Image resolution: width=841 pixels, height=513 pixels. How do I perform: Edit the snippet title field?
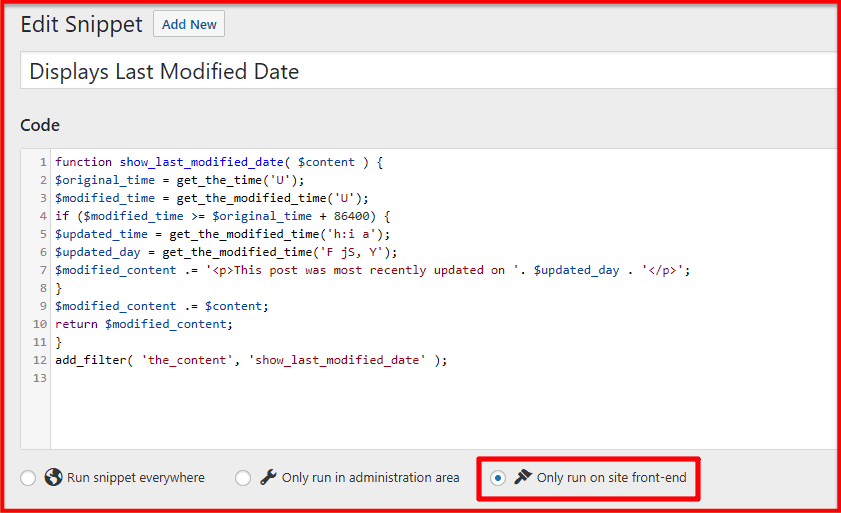click(428, 71)
